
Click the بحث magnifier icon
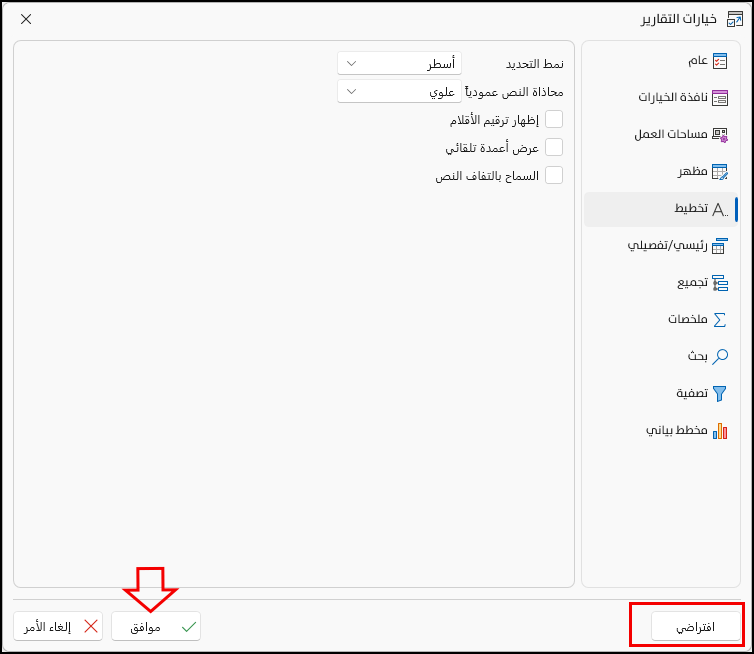[720, 356]
